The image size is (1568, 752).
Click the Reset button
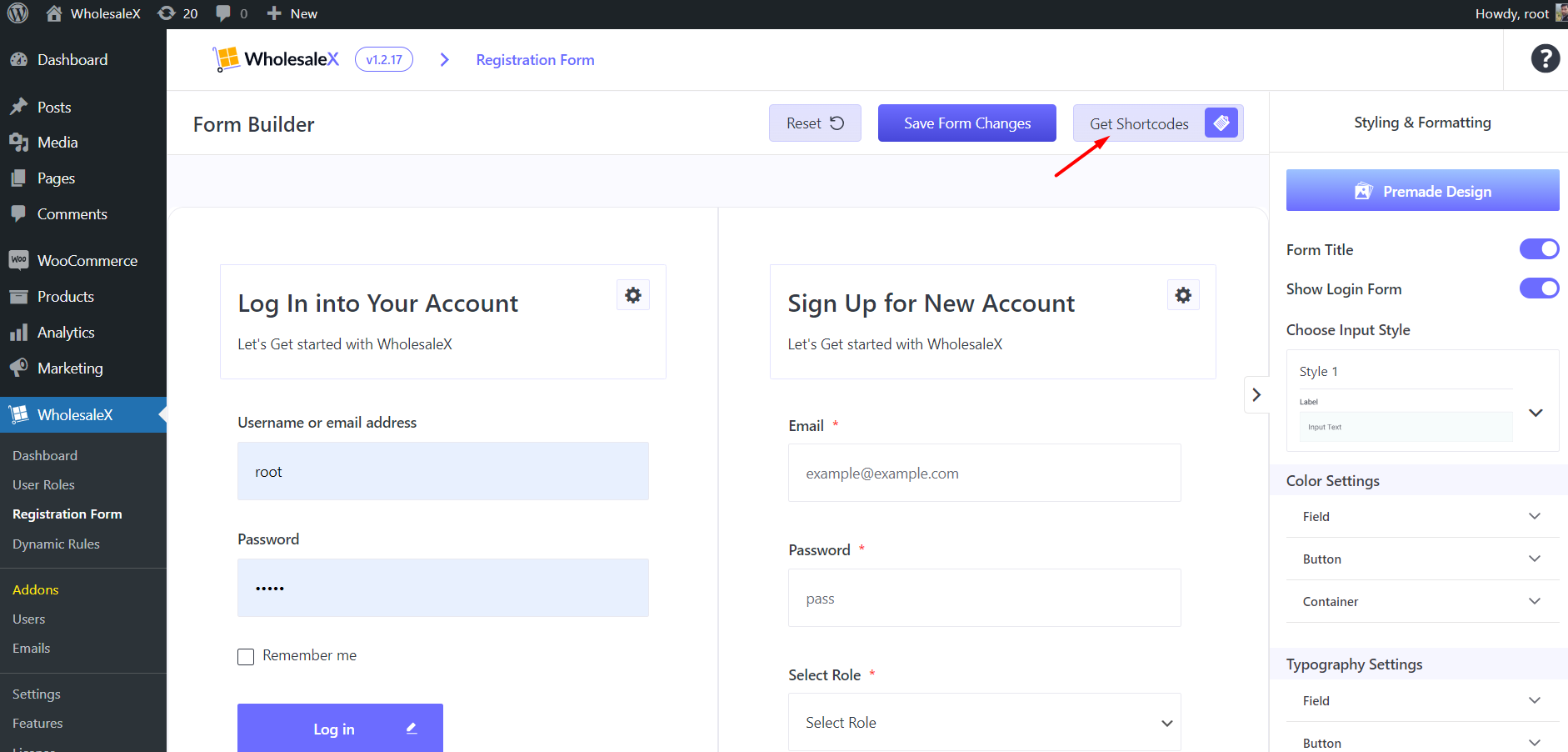pyautogui.click(x=815, y=123)
